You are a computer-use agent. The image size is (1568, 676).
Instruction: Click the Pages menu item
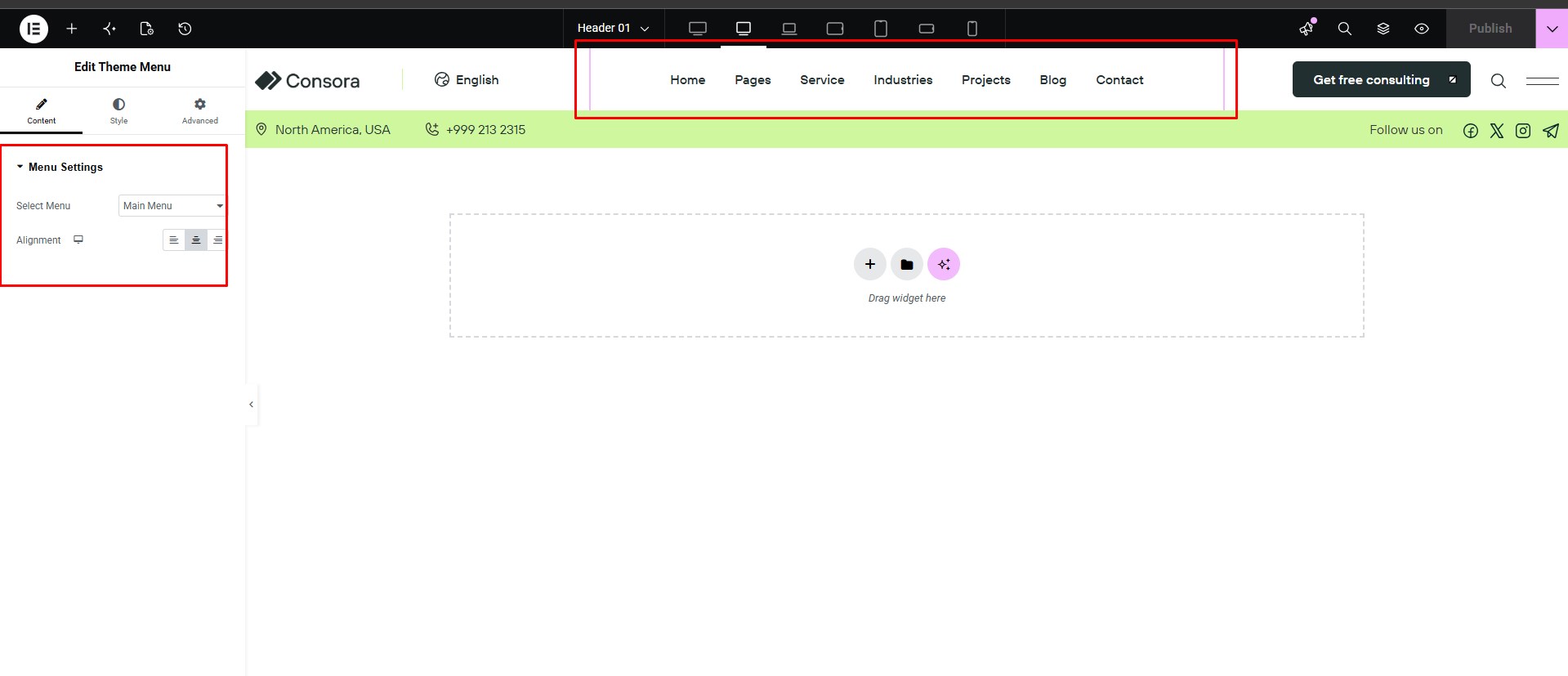click(753, 80)
